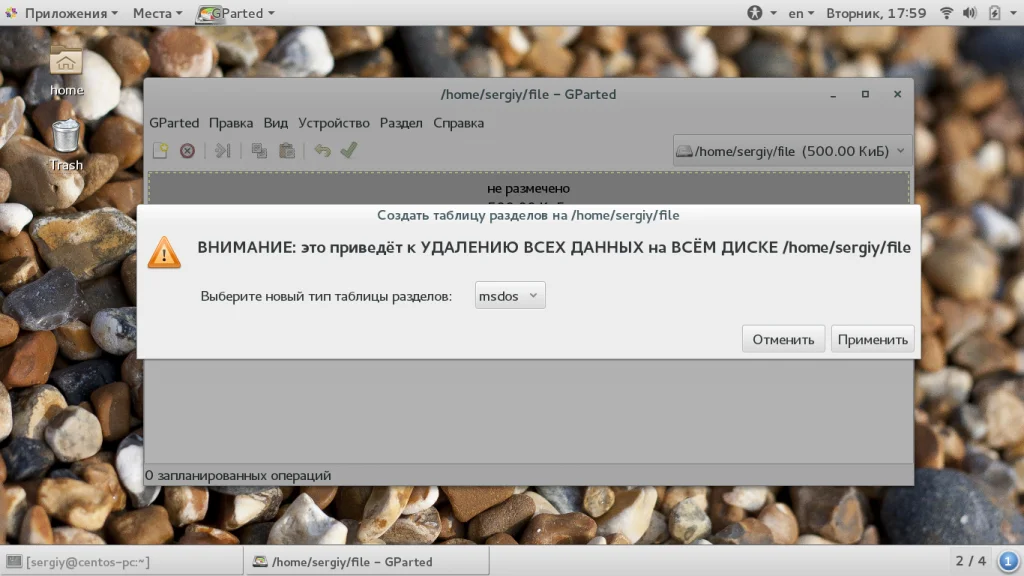Expand the GParted application menu in top panel

pyautogui.click(x=236, y=13)
